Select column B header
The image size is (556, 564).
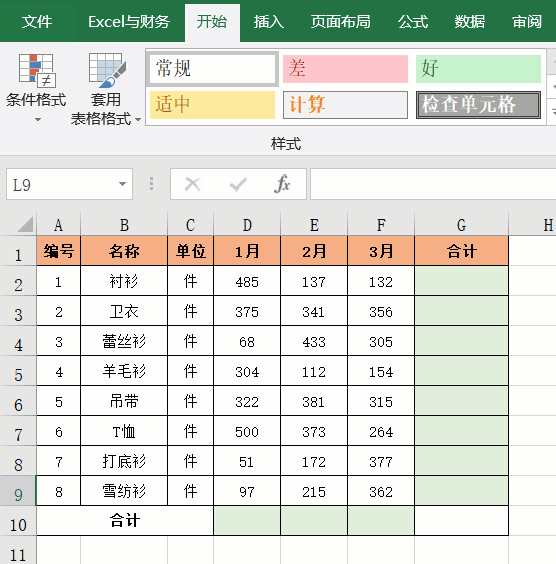[x=124, y=225]
